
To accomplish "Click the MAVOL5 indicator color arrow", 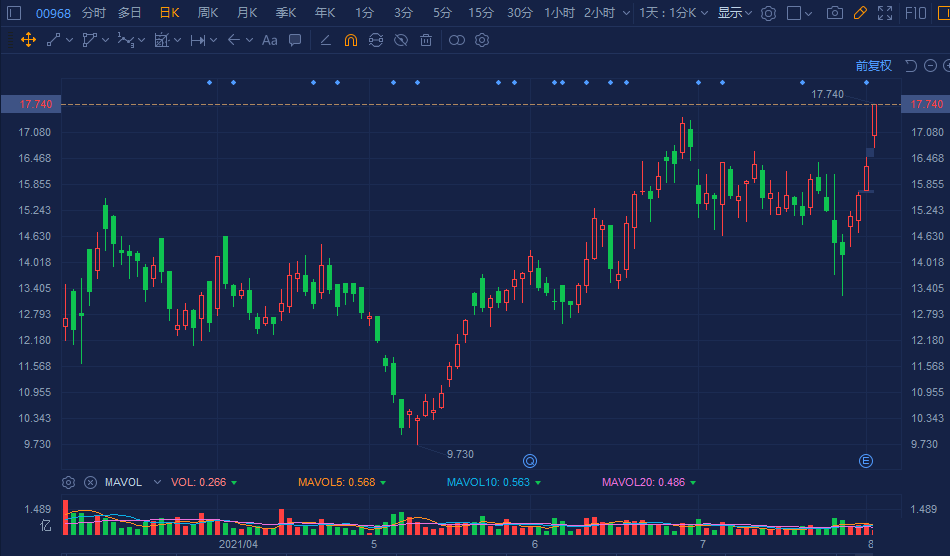I will point(383,482).
